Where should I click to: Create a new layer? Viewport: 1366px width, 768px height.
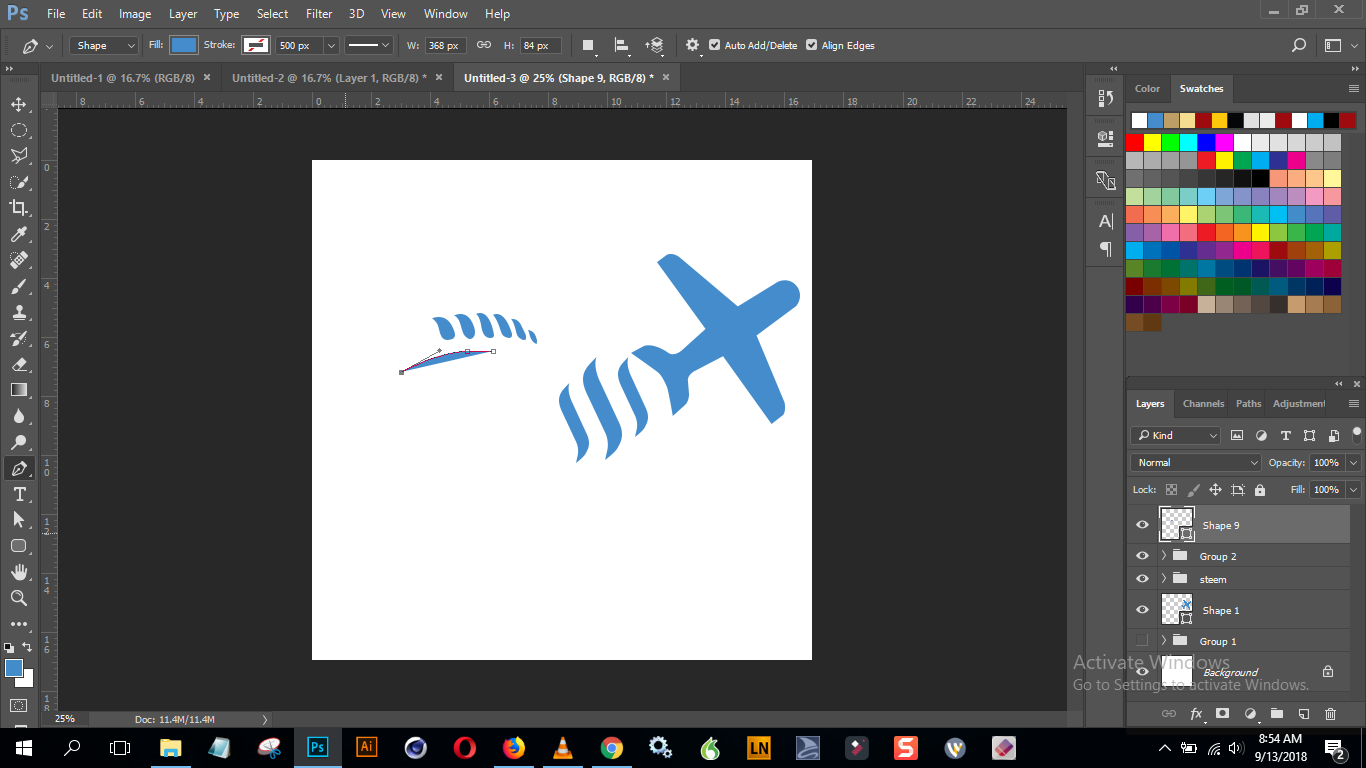coord(1303,714)
